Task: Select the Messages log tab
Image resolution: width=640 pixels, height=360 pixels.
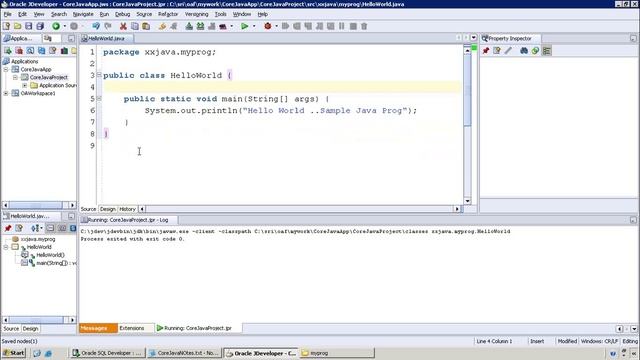Action: pos(98,328)
